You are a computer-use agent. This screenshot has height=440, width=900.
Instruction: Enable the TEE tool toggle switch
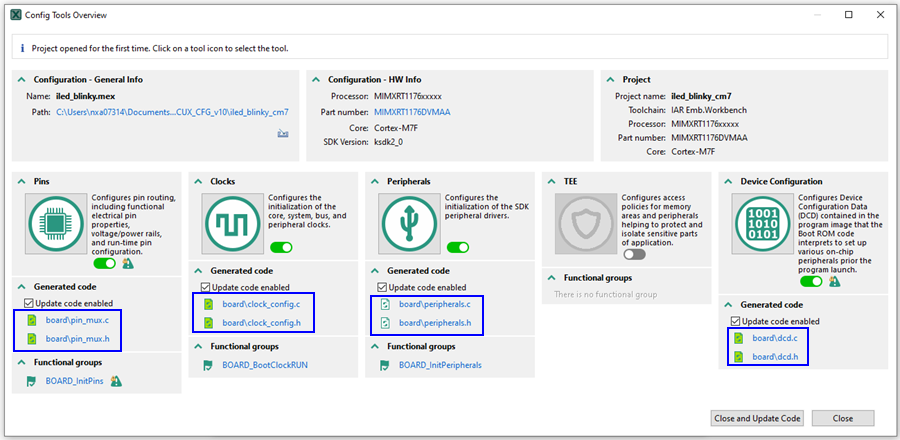point(634,255)
